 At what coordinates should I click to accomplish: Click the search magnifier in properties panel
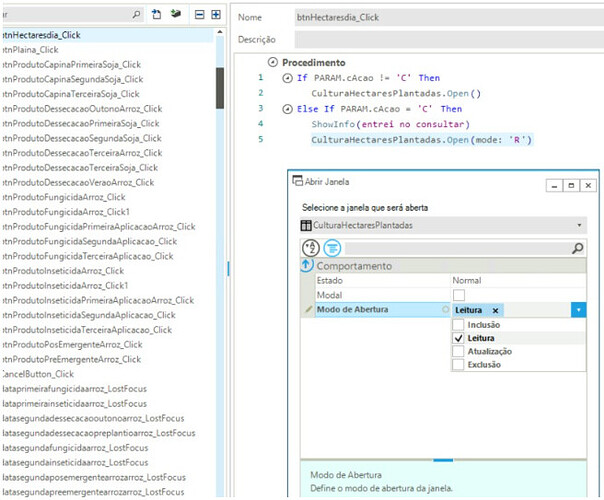click(578, 248)
